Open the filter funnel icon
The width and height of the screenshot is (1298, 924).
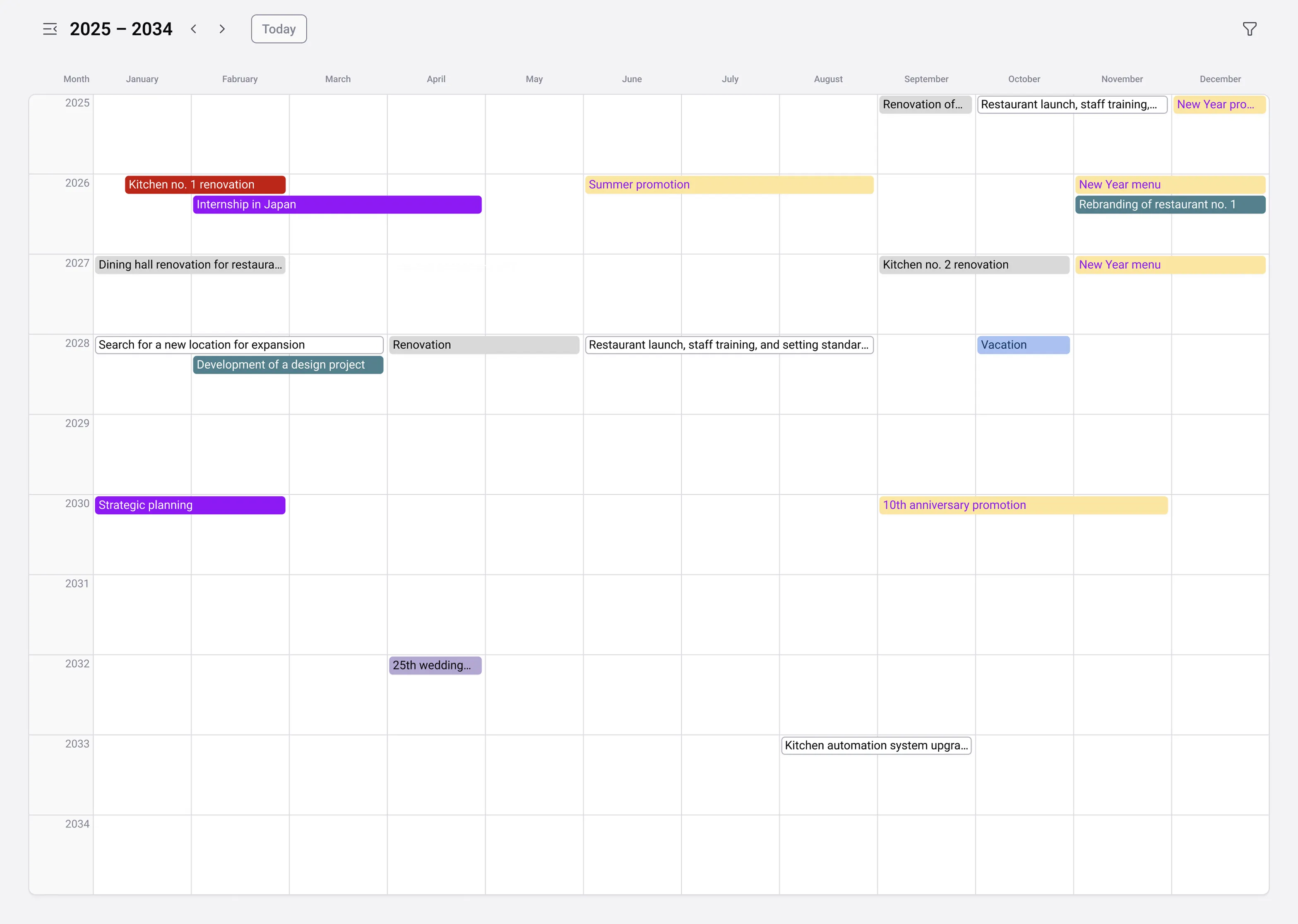[1249, 29]
